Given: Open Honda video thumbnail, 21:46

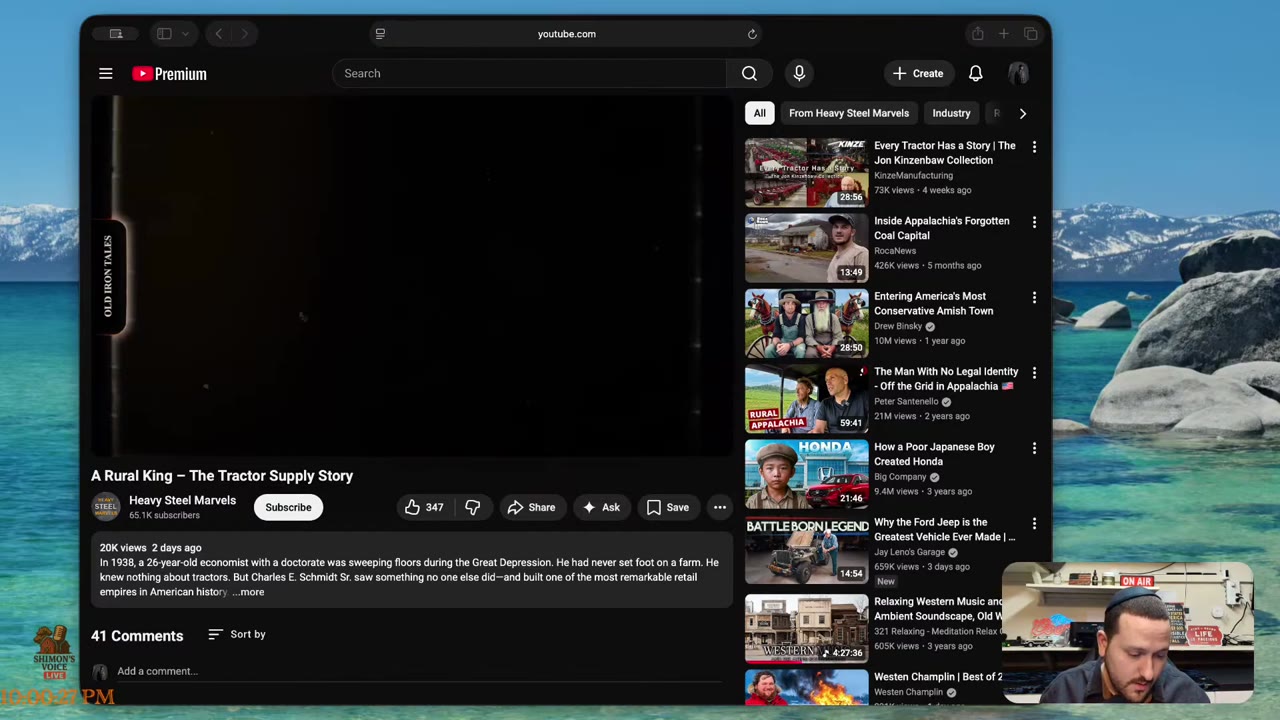Looking at the screenshot, I should 807,474.
